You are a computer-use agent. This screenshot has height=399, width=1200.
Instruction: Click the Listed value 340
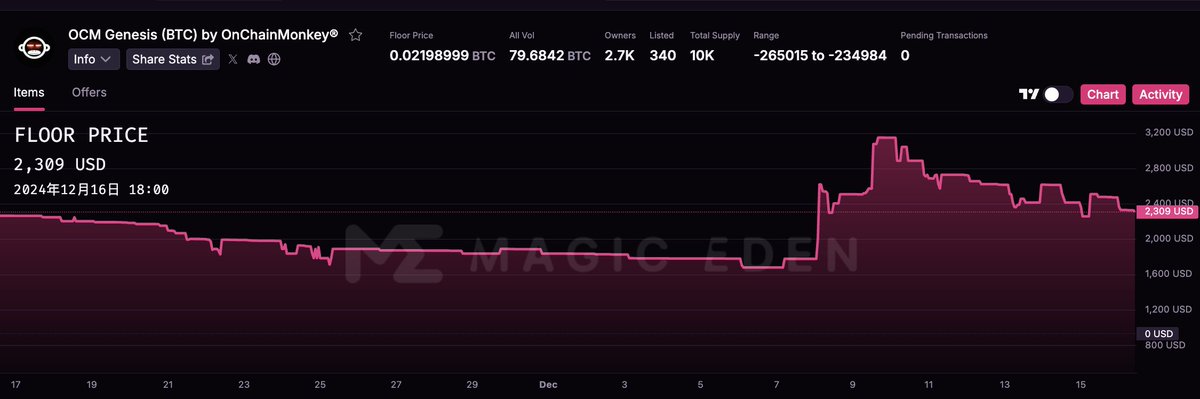662,55
